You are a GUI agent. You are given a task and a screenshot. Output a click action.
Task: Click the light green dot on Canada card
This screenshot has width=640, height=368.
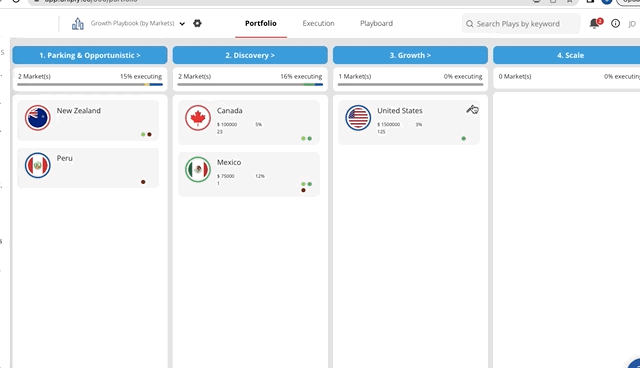[x=303, y=139]
